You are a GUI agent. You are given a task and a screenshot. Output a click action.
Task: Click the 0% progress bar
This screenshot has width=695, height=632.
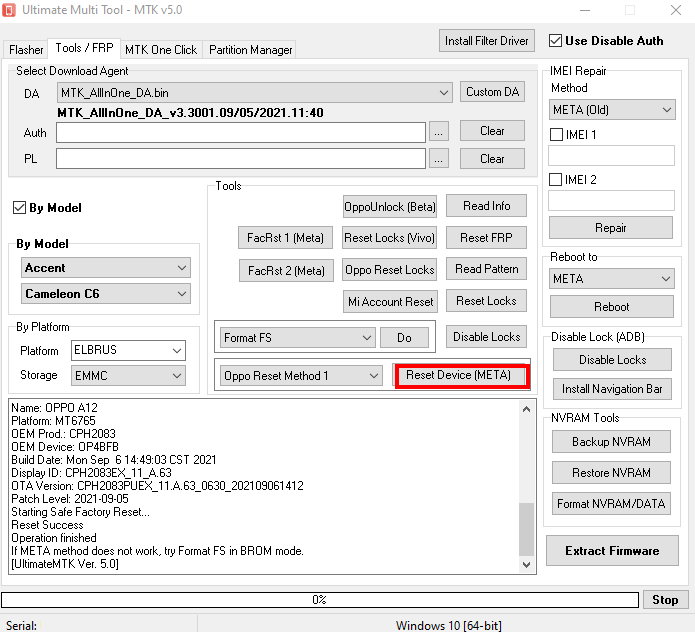320,600
